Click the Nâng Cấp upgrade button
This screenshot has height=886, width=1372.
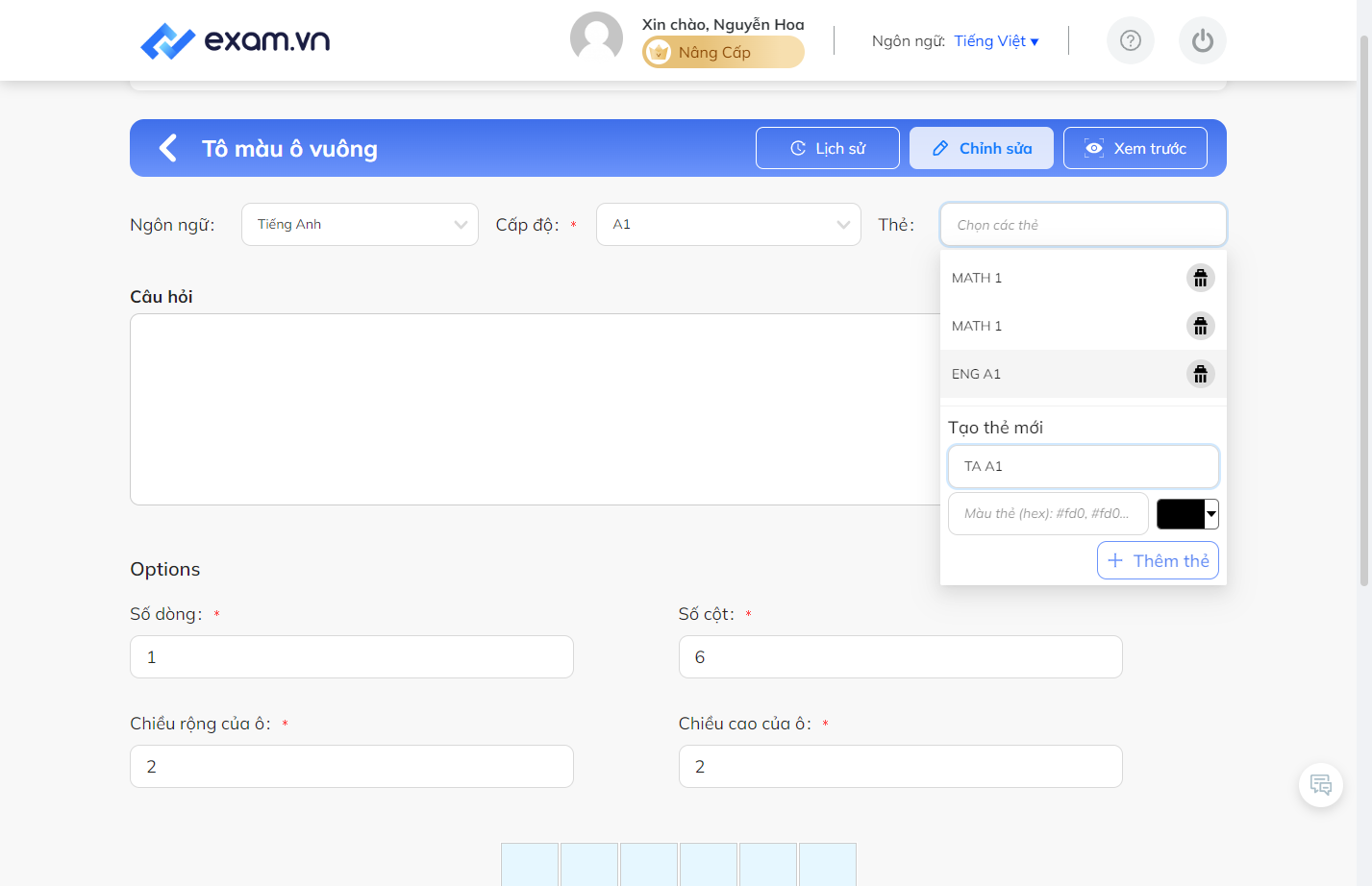[x=723, y=52]
